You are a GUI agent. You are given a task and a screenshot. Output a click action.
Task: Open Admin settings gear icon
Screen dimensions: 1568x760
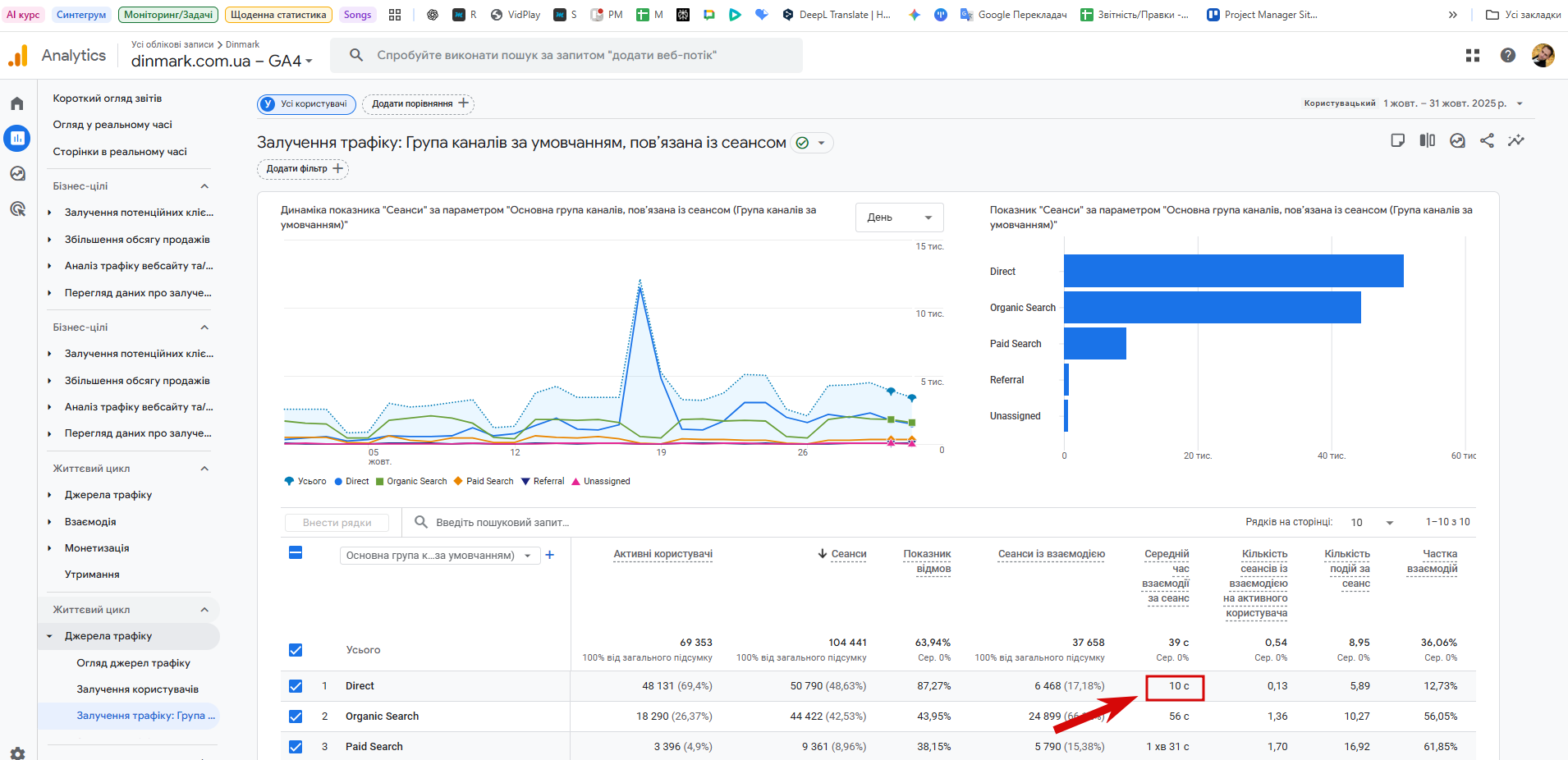coord(17,753)
